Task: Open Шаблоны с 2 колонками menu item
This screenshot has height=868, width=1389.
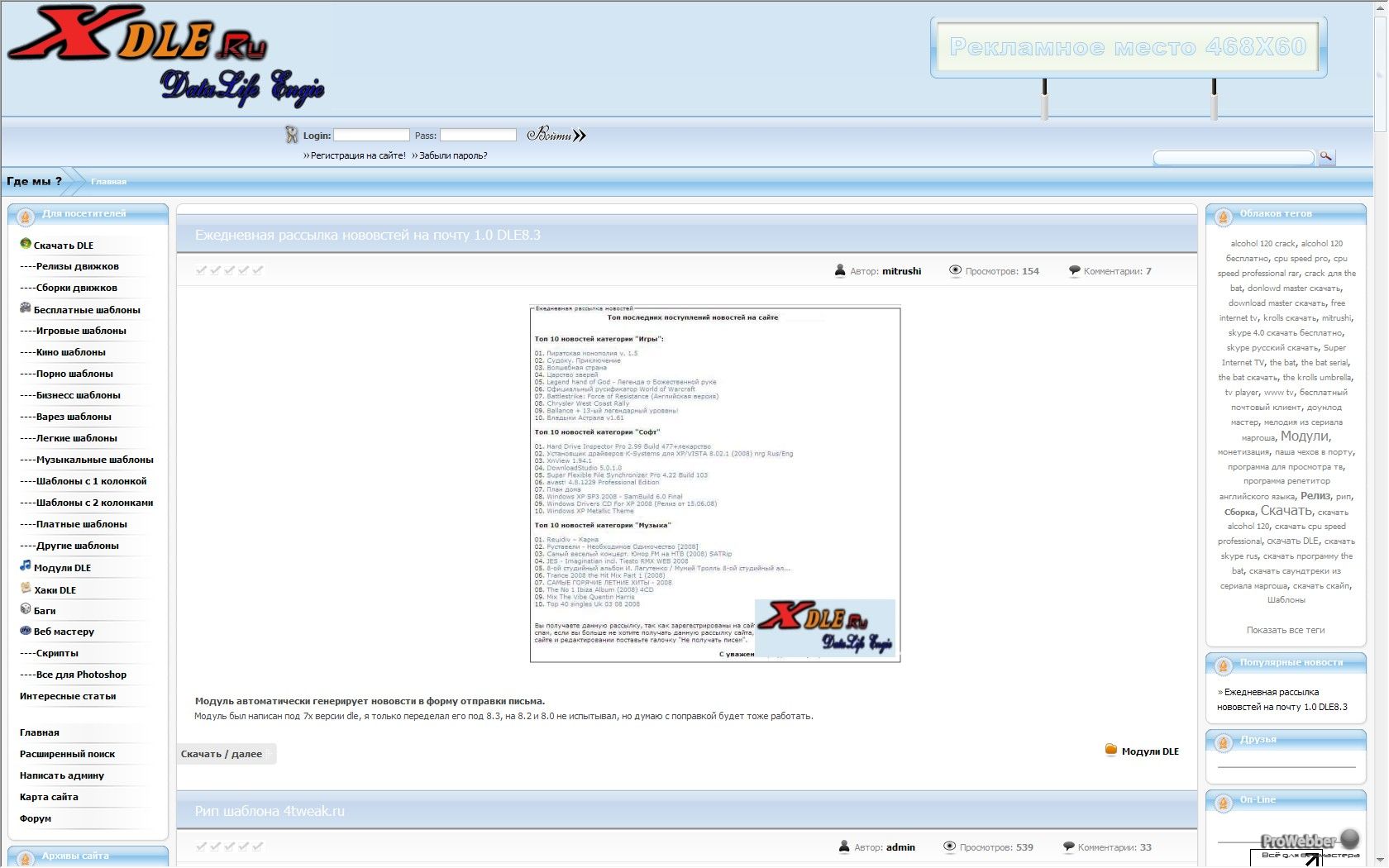Action: pyautogui.click(x=87, y=503)
